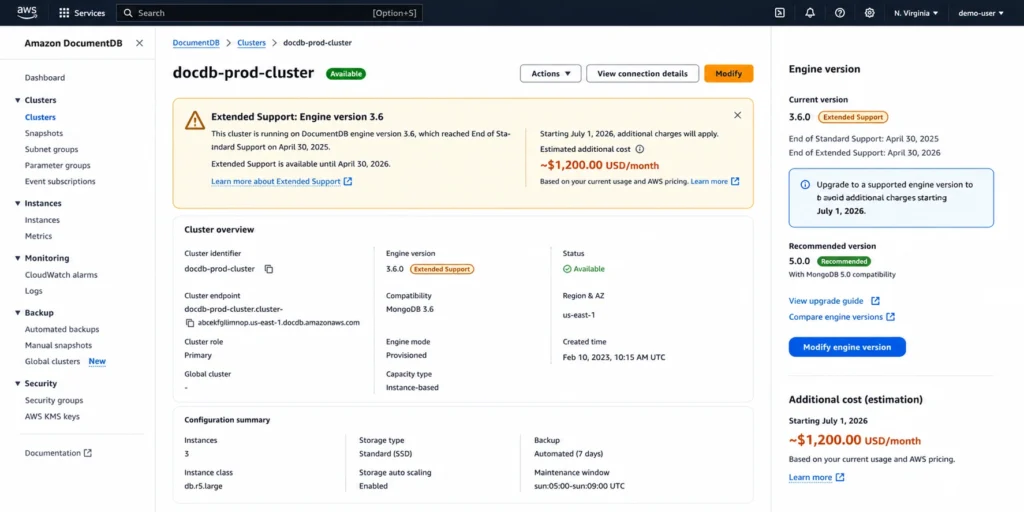Launch CloudShell terminal icon

click(779, 13)
